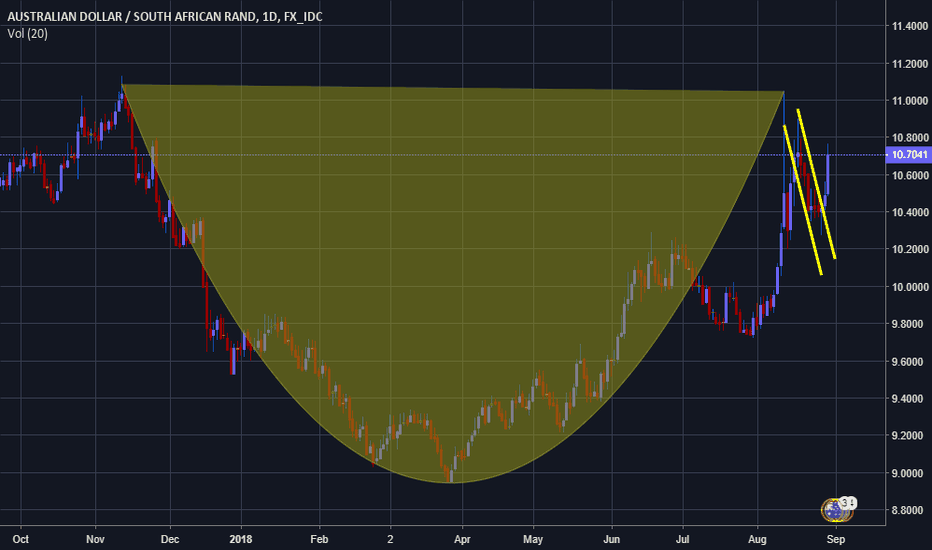Click the current price label 10.7041
Screen dimensions: 932x550
coord(908,155)
